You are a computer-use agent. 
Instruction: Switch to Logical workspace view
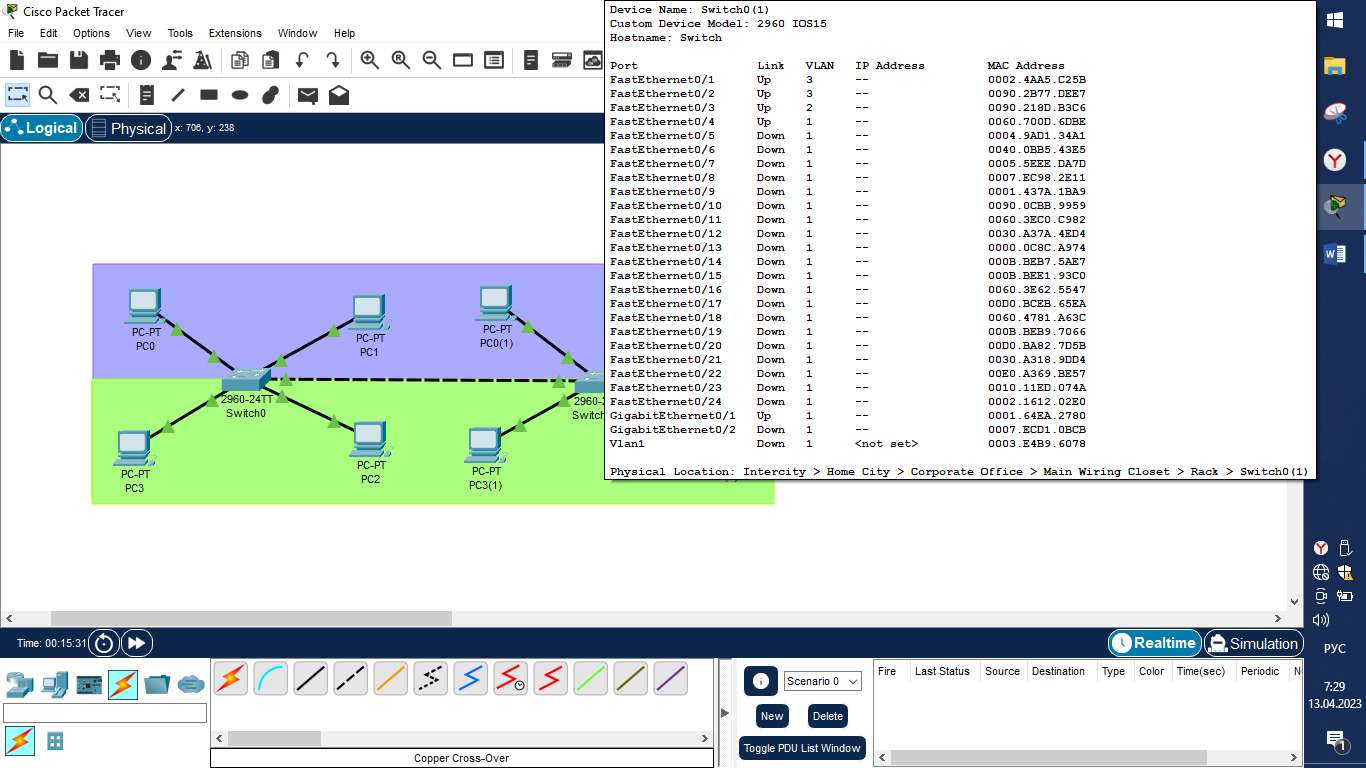pyautogui.click(x=42, y=128)
